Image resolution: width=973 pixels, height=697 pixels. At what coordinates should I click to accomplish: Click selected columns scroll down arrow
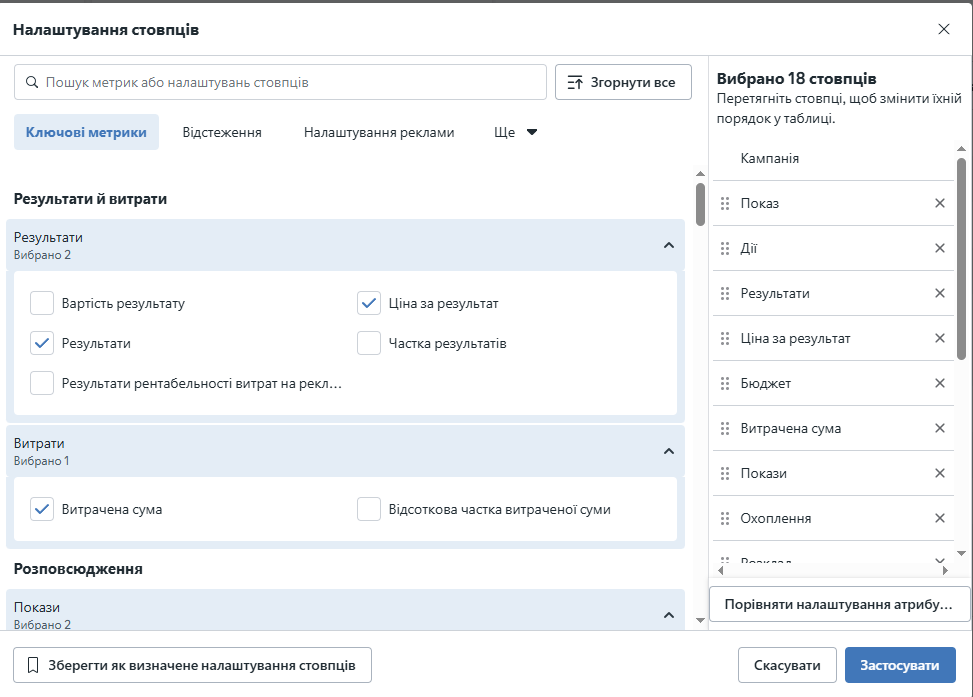(x=961, y=553)
